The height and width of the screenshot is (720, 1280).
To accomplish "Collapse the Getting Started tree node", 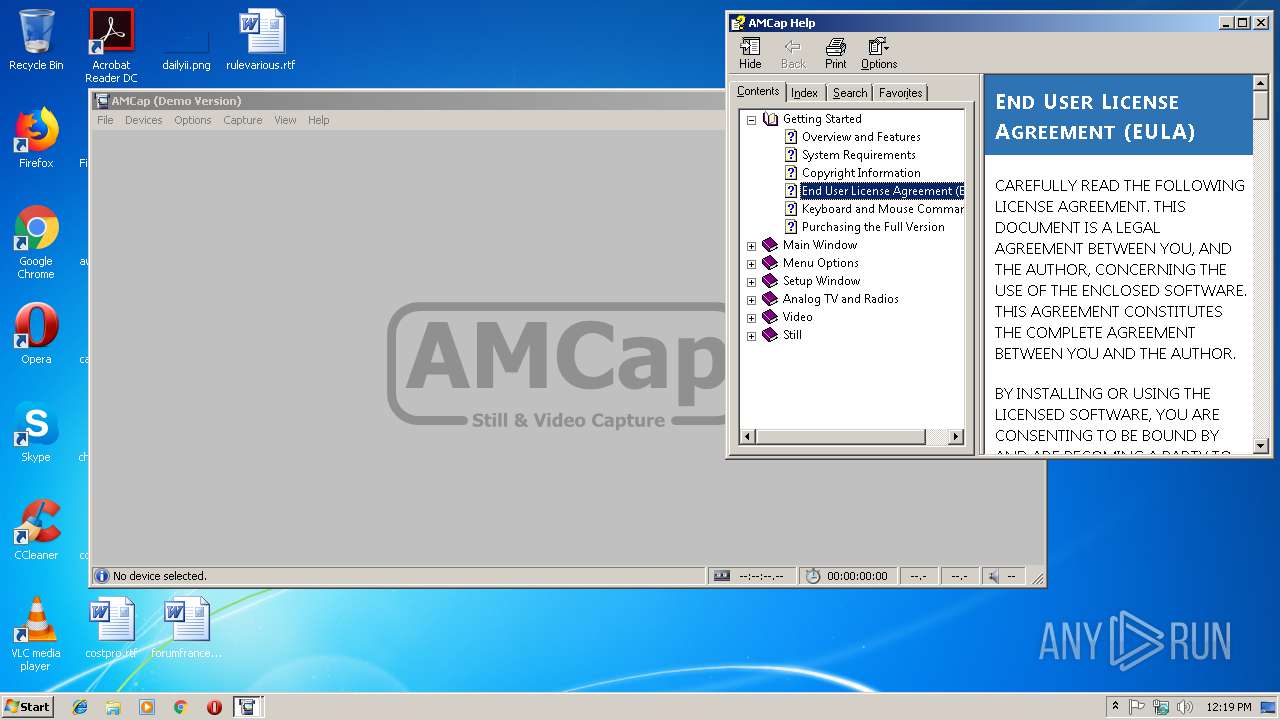I will [x=751, y=119].
